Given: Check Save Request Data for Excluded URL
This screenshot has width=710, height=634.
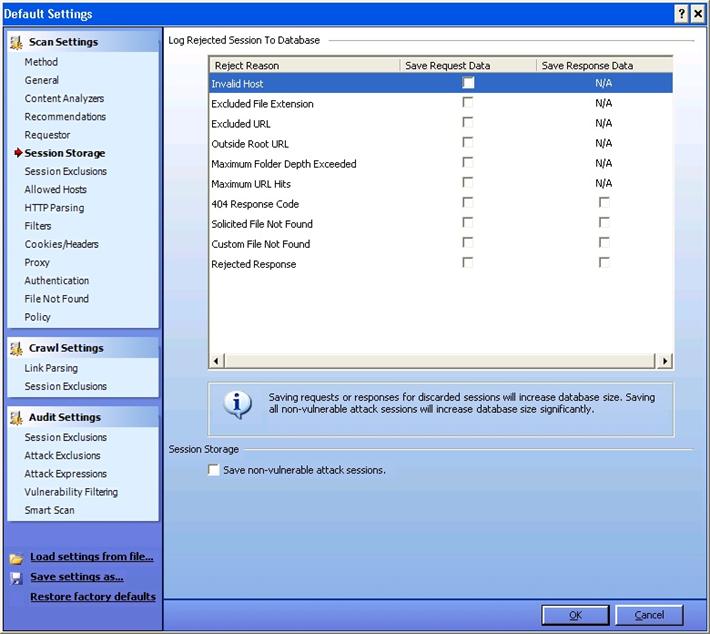Looking at the screenshot, I should (468, 123).
